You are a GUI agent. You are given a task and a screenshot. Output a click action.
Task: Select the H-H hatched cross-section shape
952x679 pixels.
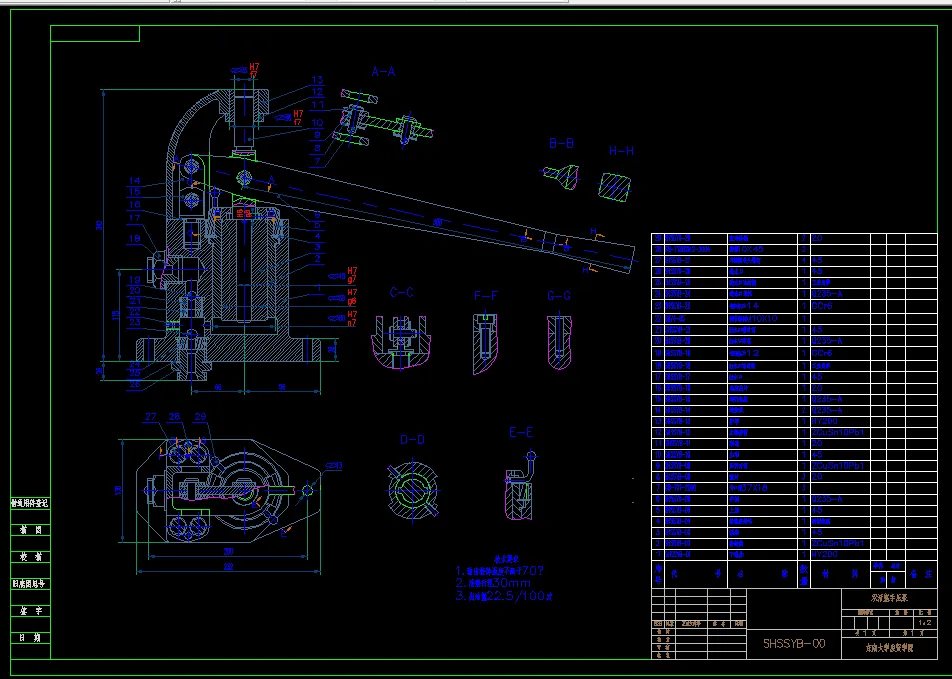point(614,187)
